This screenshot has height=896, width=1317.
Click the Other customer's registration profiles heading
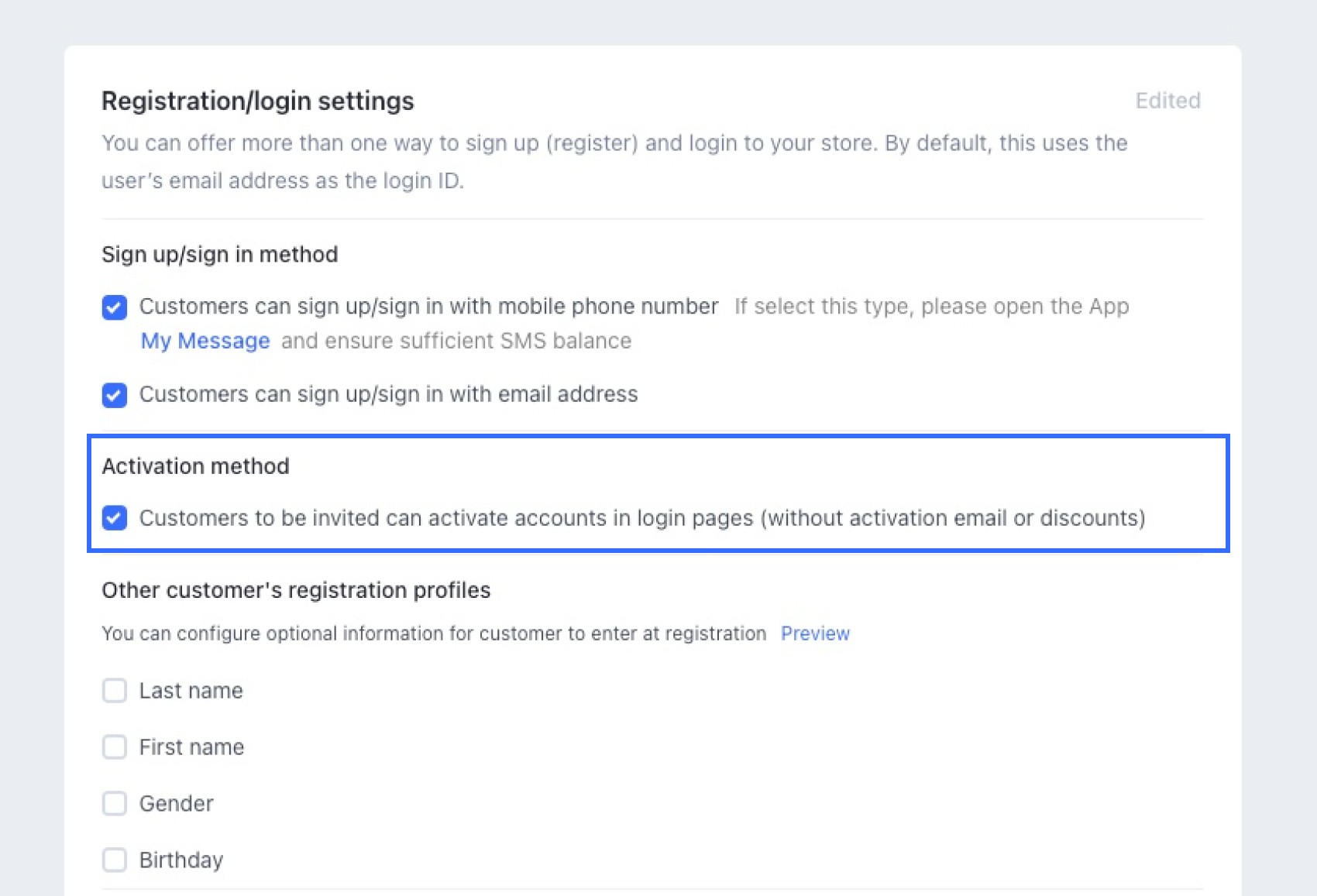296,591
